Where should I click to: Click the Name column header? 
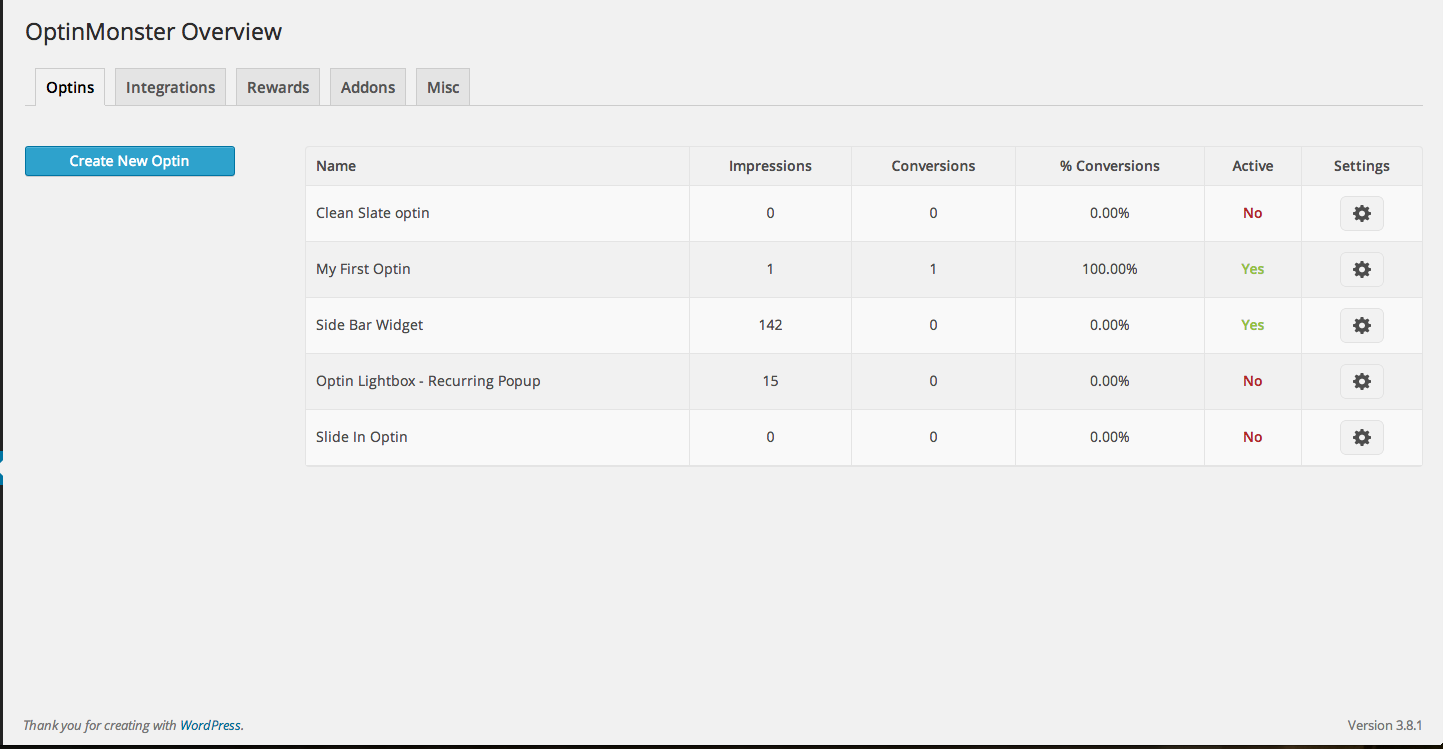335,165
